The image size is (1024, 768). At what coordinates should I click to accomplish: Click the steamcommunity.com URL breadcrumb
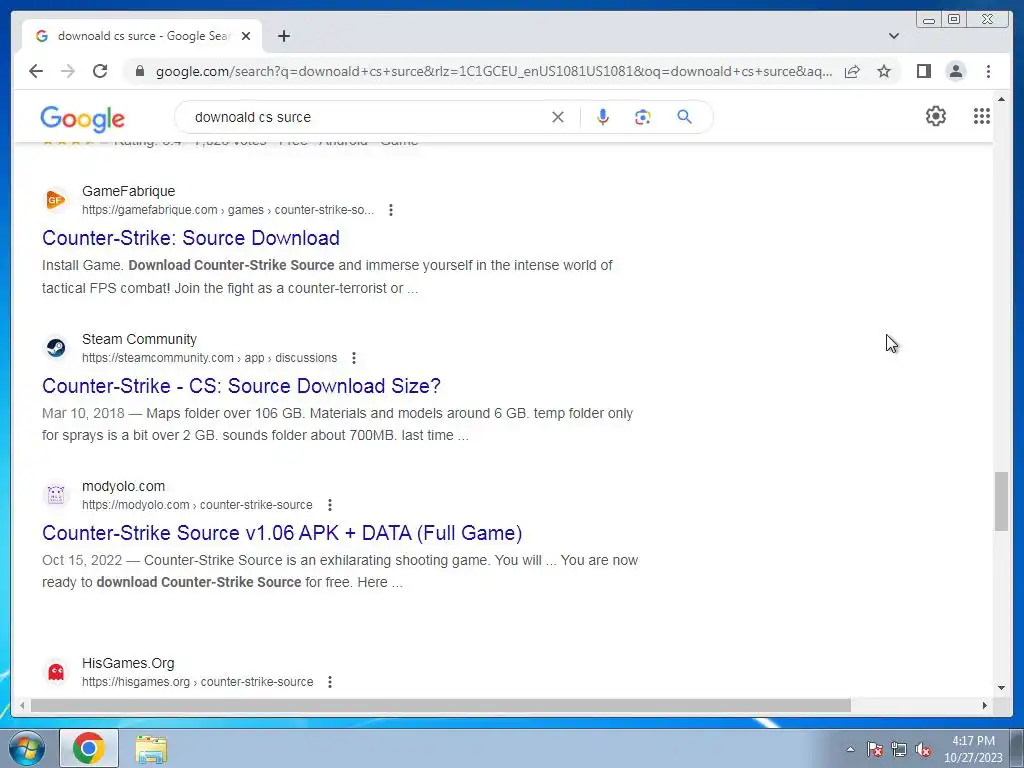click(x=210, y=358)
